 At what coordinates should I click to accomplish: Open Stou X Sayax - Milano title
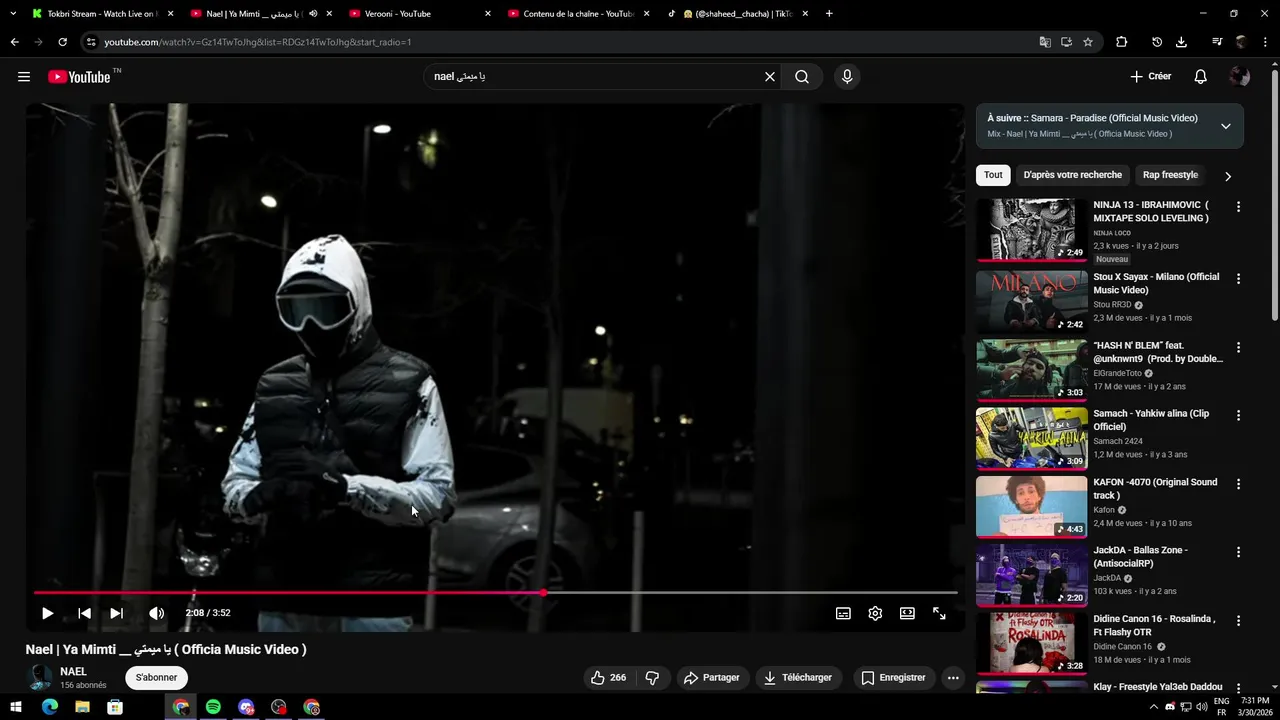(1156, 283)
